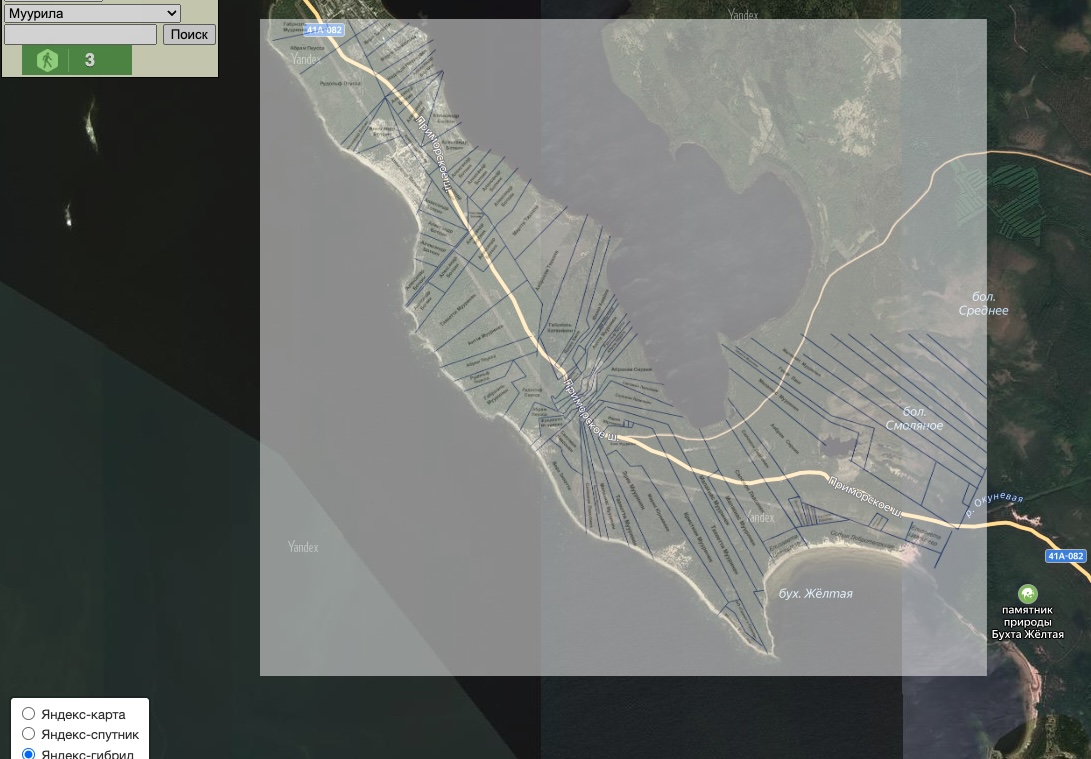Click the бол. Среднее swamp label
This screenshot has height=759, width=1091.
pyautogui.click(x=983, y=304)
